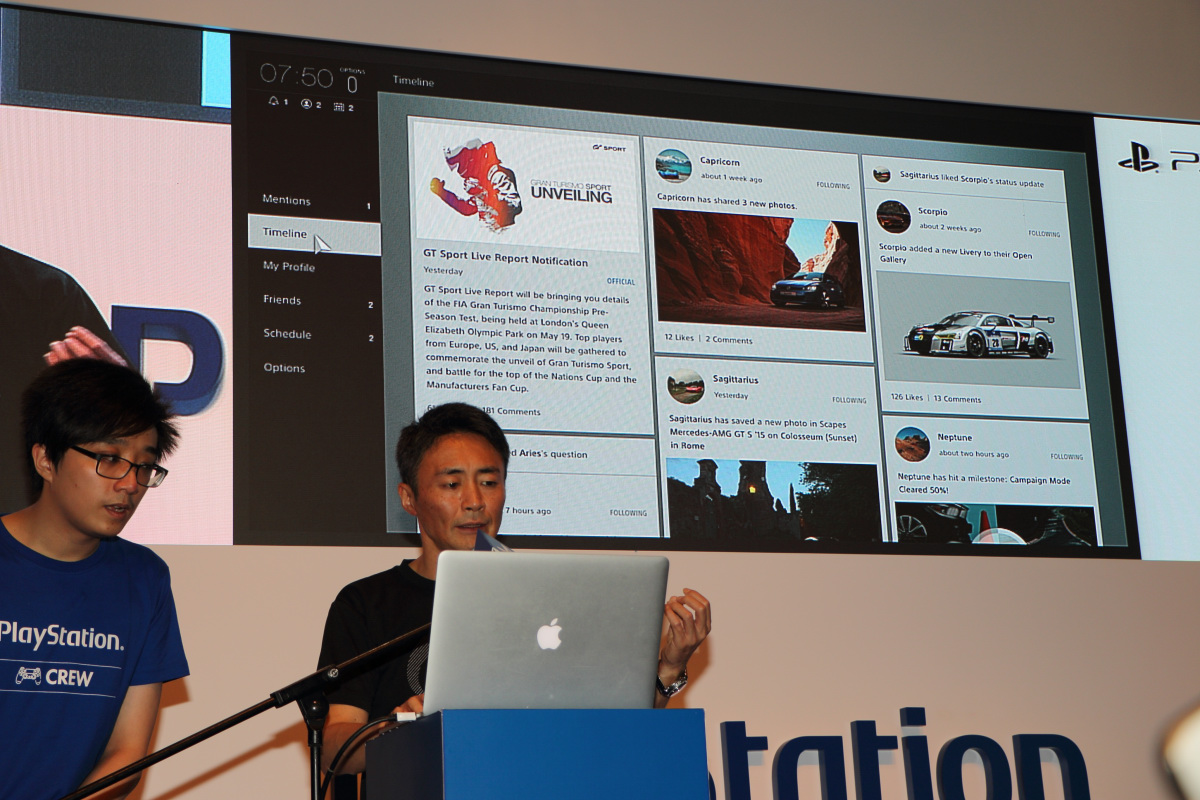The width and height of the screenshot is (1200, 800).
Task: Open Capricorn's profile avatar
Action: [673, 165]
